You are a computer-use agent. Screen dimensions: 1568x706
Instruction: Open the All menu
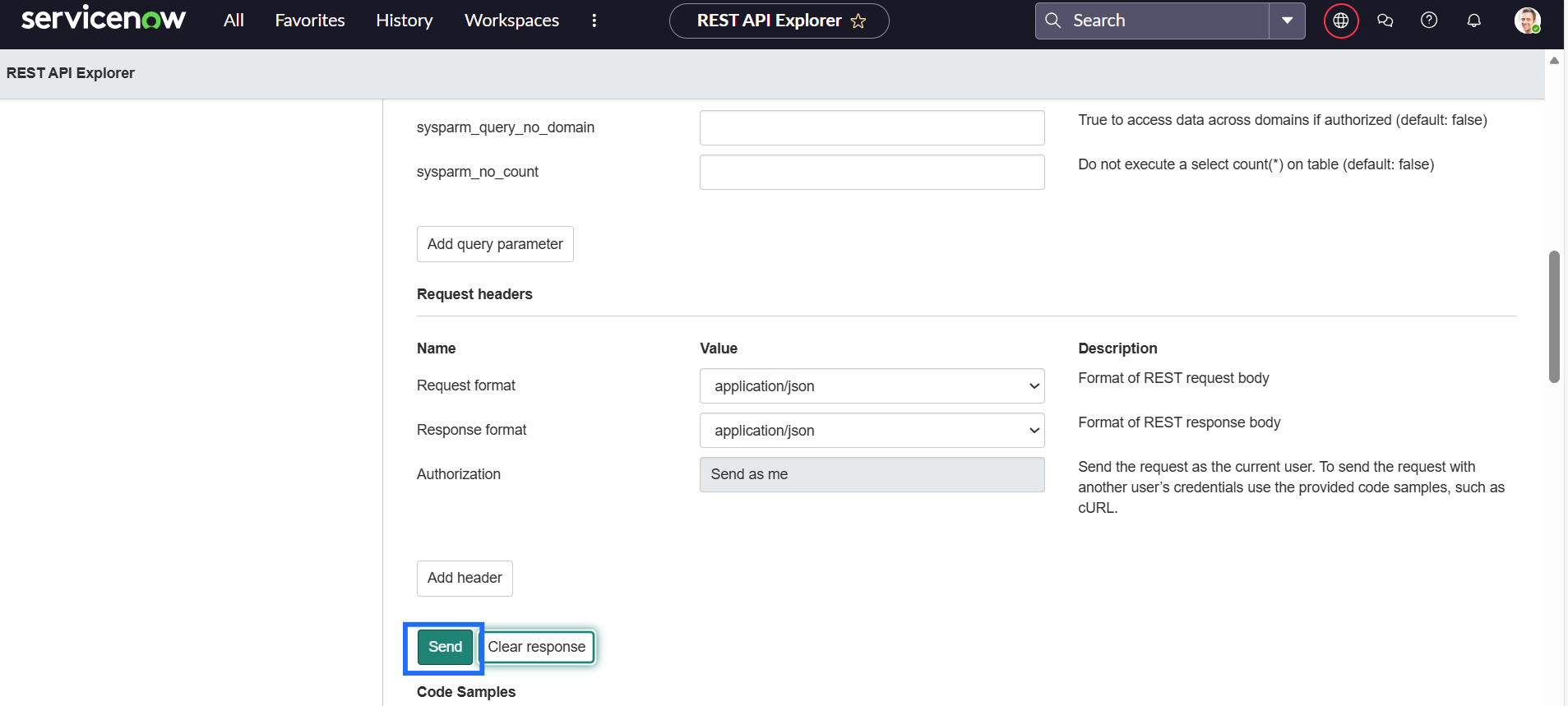(x=234, y=21)
